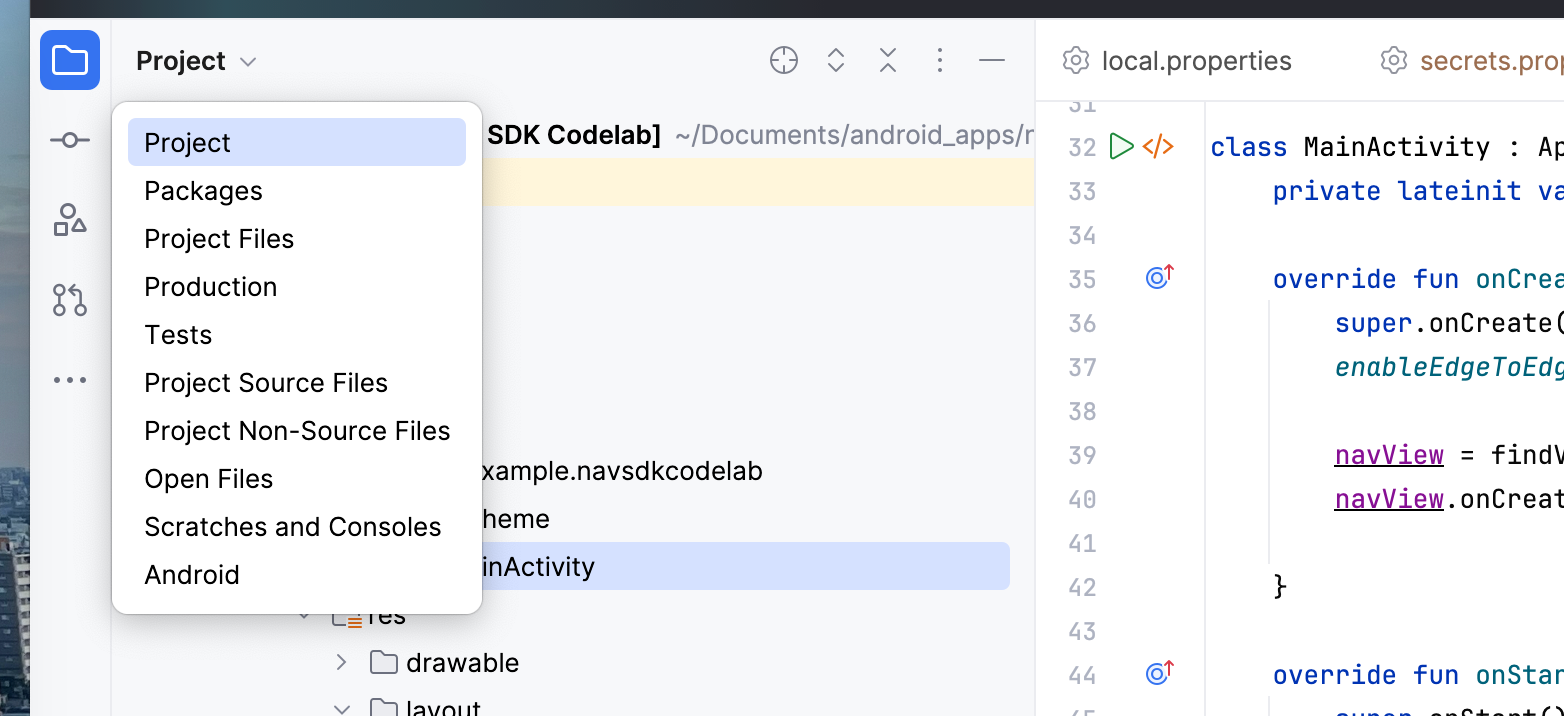Click the gear icon beside local.properties tab

1075,60
